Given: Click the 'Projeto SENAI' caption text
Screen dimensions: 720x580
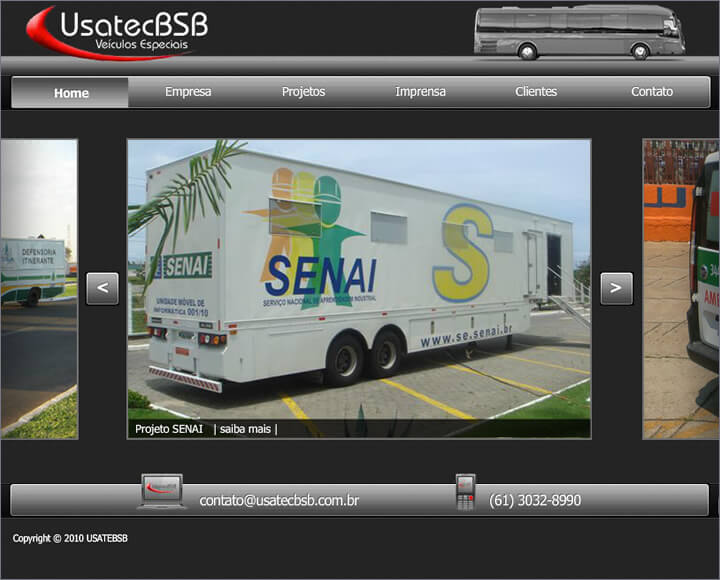Looking at the screenshot, I should coord(169,429).
